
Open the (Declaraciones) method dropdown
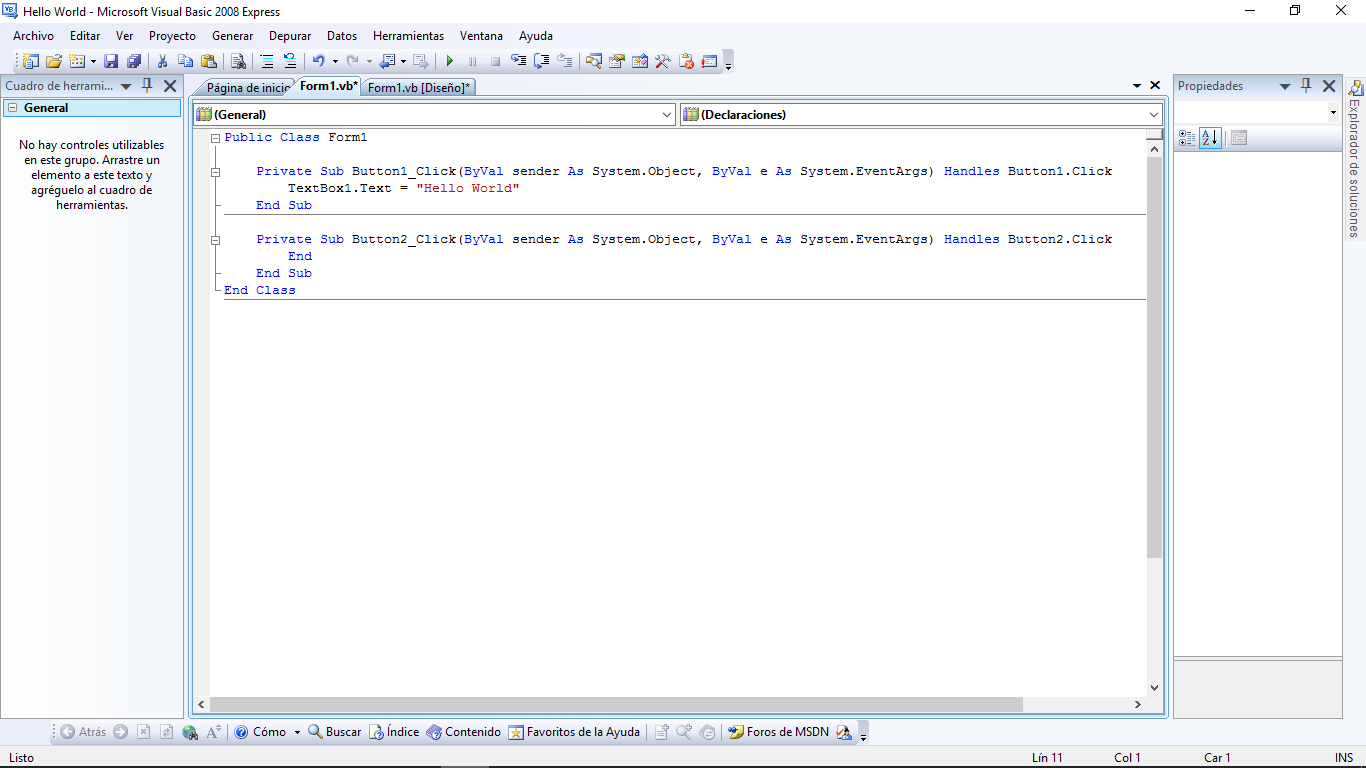point(1154,115)
